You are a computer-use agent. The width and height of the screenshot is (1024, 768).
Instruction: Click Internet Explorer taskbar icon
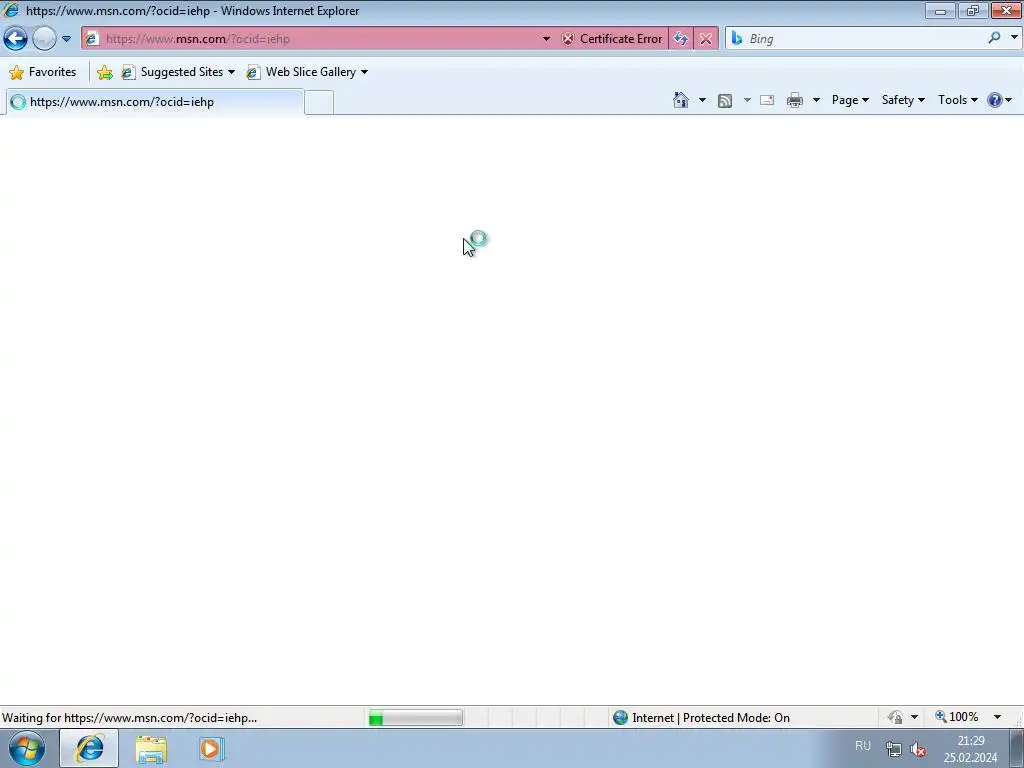pos(89,748)
